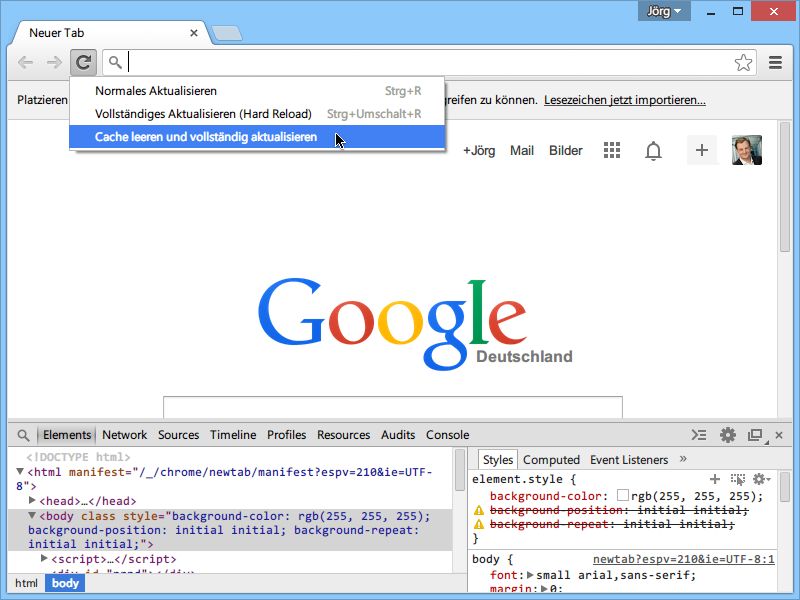The image size is (800, 600).
Task: Click the browser back arrow
Action: (25, 63)
